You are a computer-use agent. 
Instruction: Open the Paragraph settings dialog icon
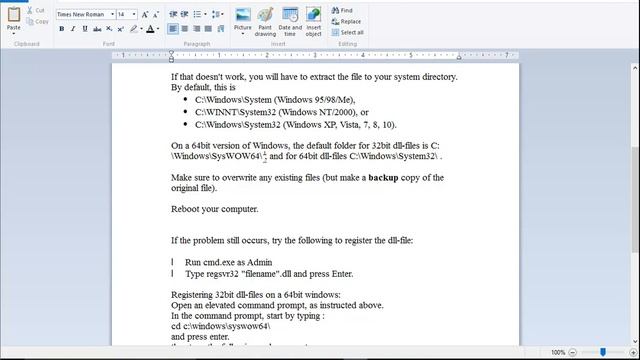click(221, 29)
